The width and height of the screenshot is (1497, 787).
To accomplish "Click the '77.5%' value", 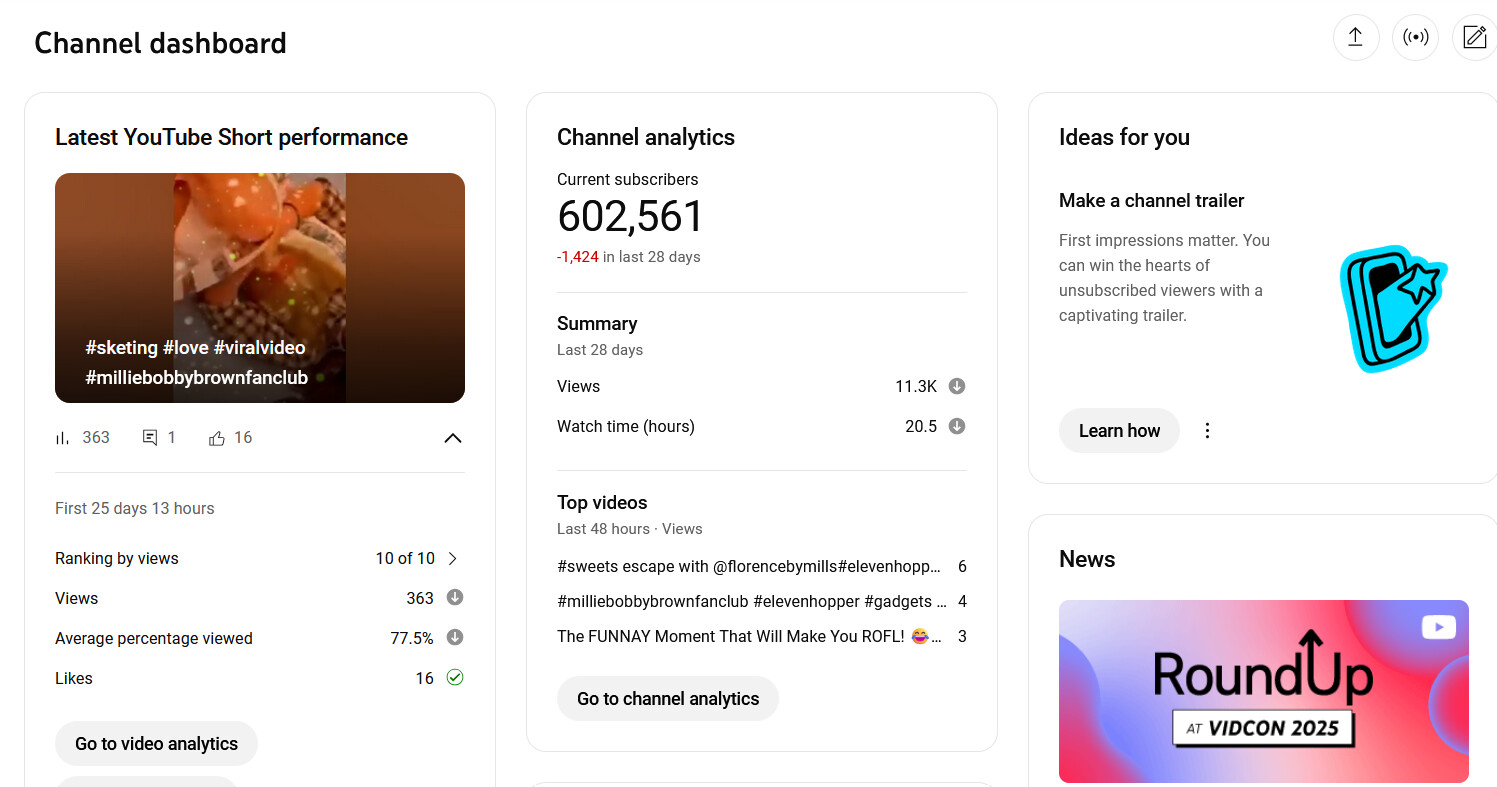I will tap(412, 638).
